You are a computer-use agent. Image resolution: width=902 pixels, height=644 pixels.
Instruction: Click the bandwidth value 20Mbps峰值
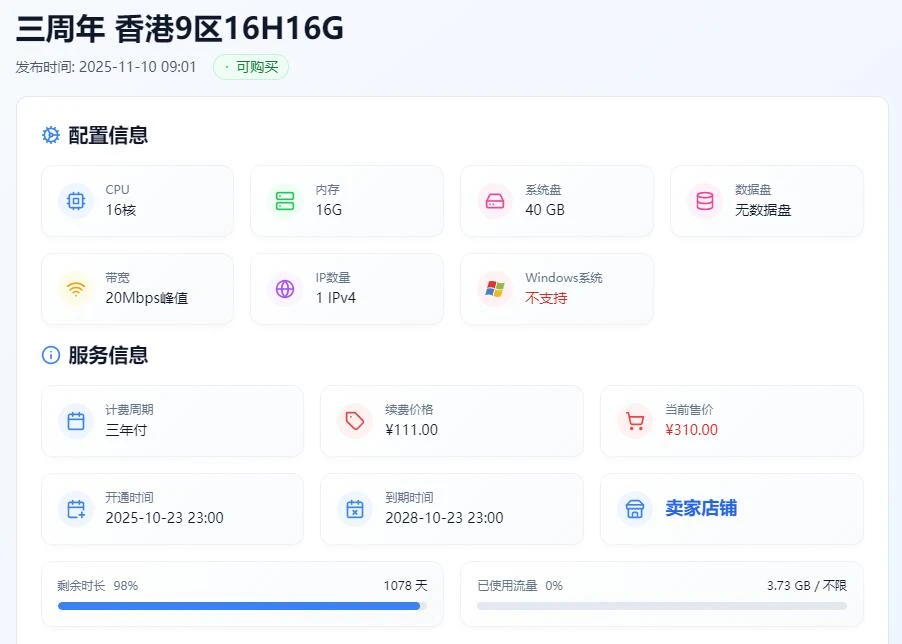click(147, 298)
